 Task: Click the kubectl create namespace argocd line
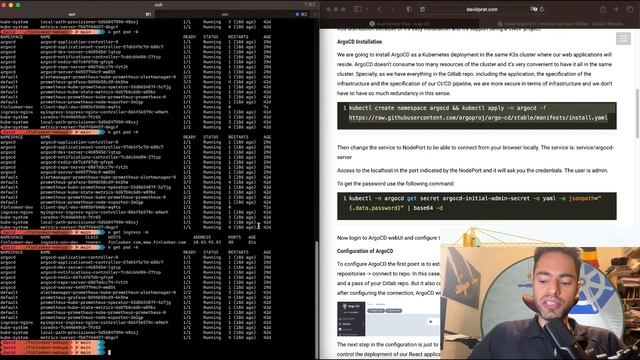point(447,108)
